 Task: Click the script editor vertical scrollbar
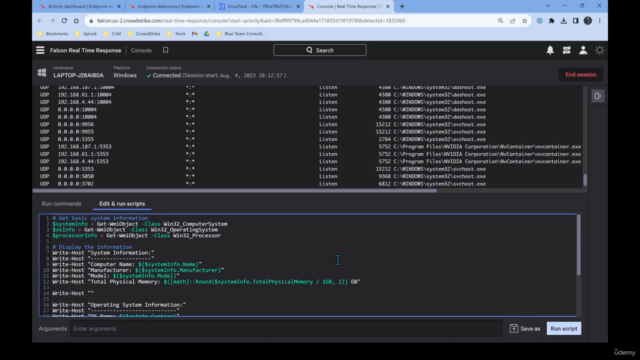click(x=578, y=245)
